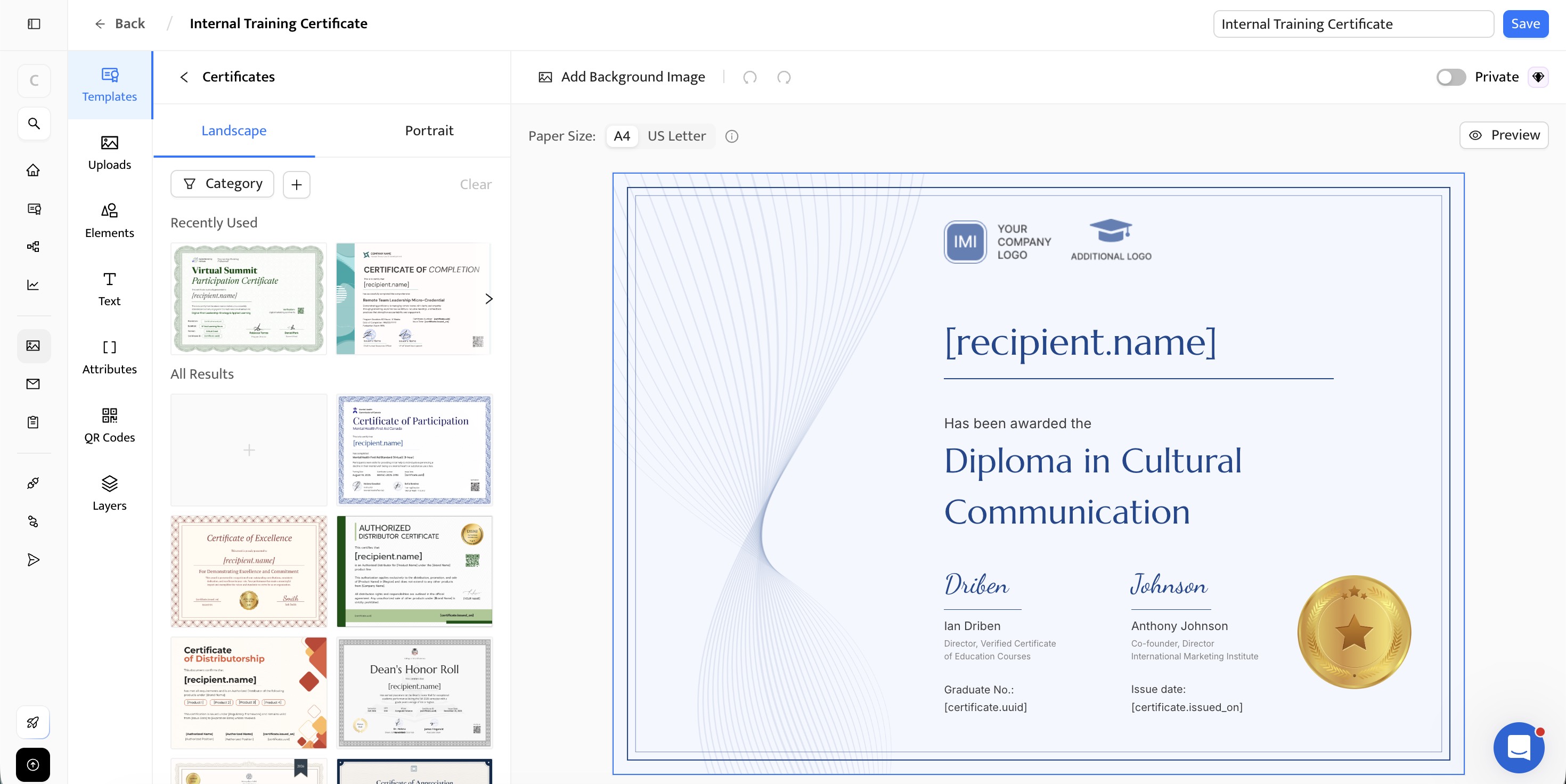
Task: Select the Templates tab
Action: click(109, 85)
